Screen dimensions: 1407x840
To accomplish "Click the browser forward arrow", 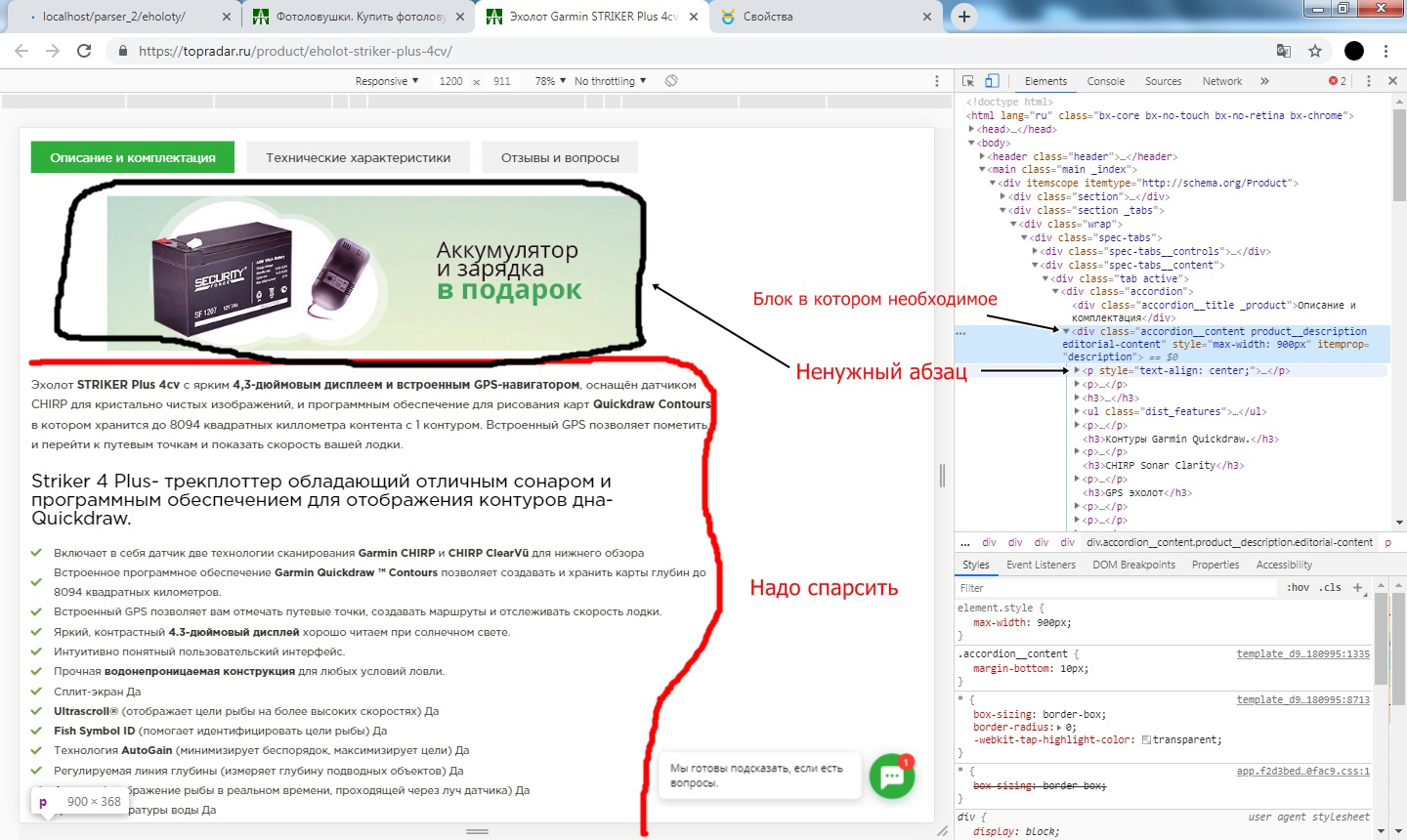I will click(53, 51).
